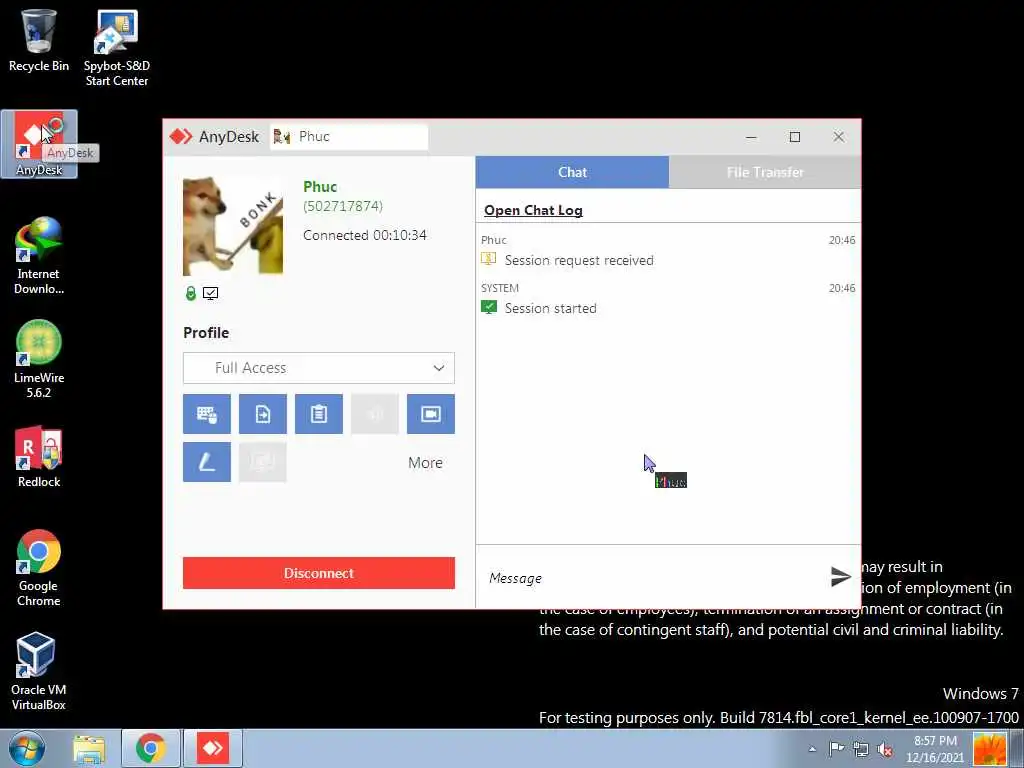Focus the chat Message input field
Image resolution: width=1024 pixels, height=768 pixels.
[653, 578]
